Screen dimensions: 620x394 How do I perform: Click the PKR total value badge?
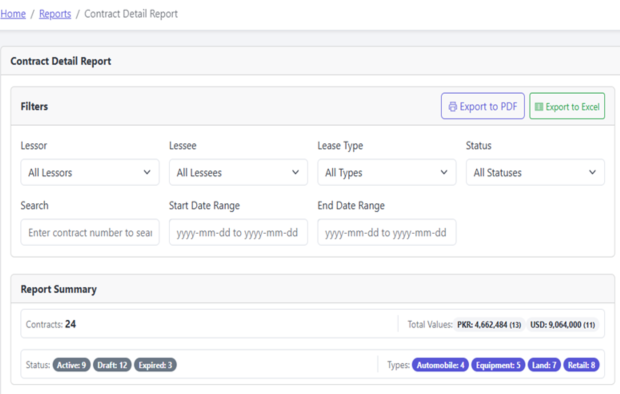click(489, 325)
